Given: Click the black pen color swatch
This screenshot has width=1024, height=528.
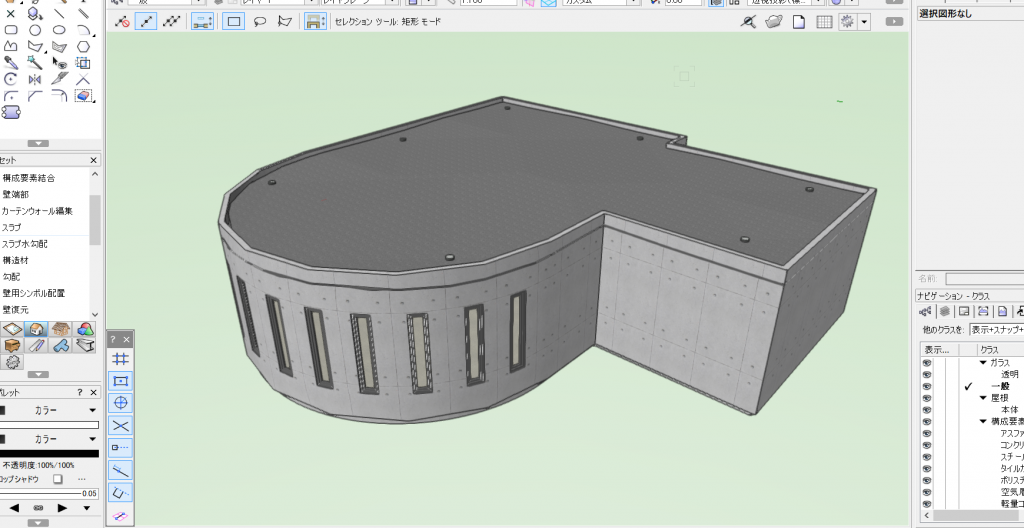Looking at the screenshot, I should (x=49, y=453).
